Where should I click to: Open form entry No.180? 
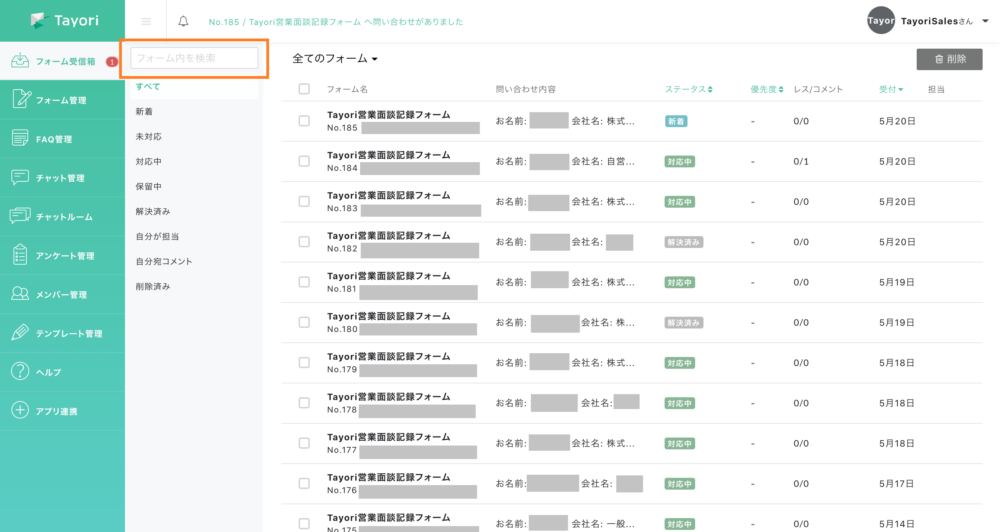tap(388, 316)
